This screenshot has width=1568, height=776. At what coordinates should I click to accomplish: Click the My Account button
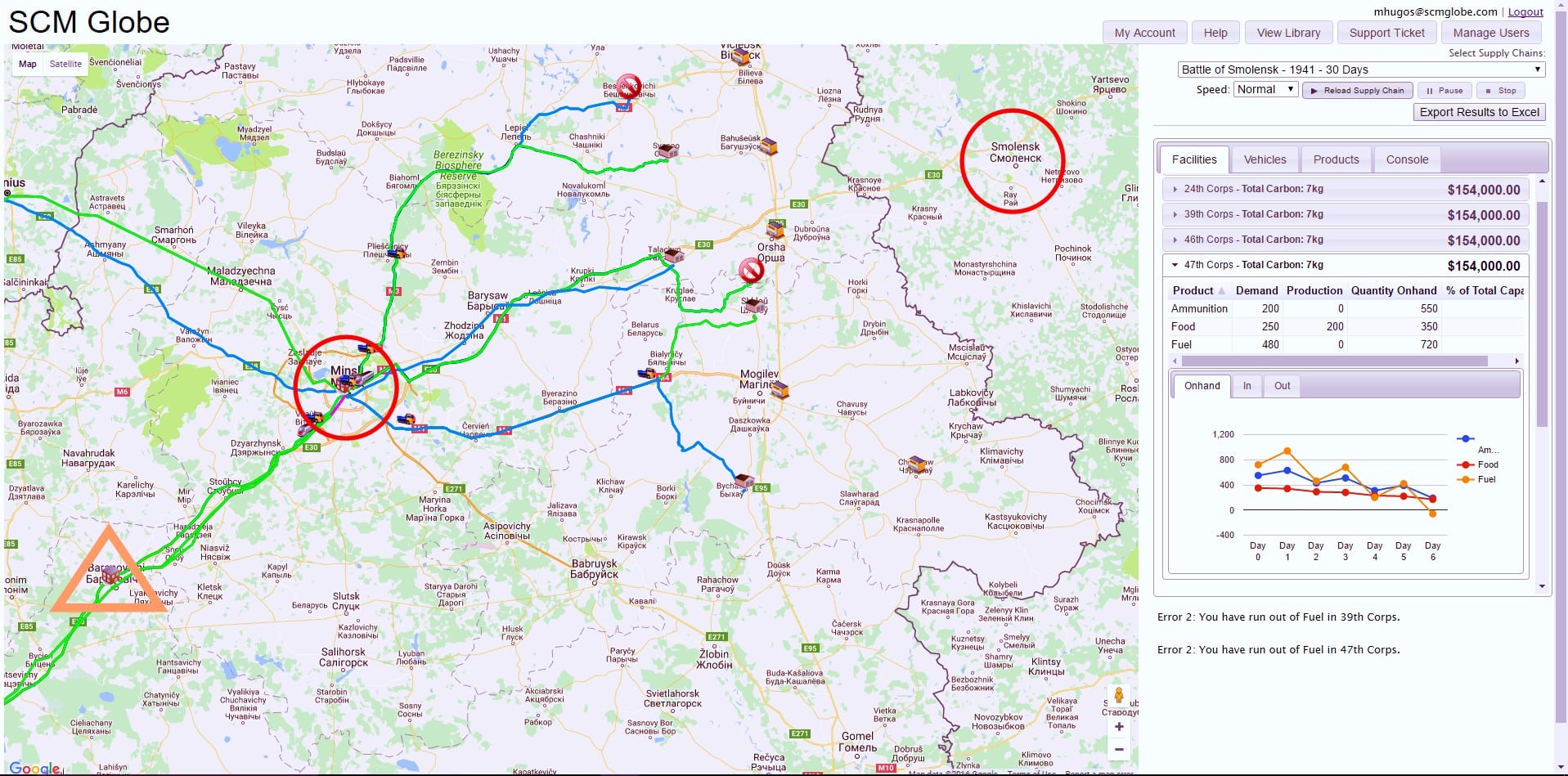pos(1144,33)
